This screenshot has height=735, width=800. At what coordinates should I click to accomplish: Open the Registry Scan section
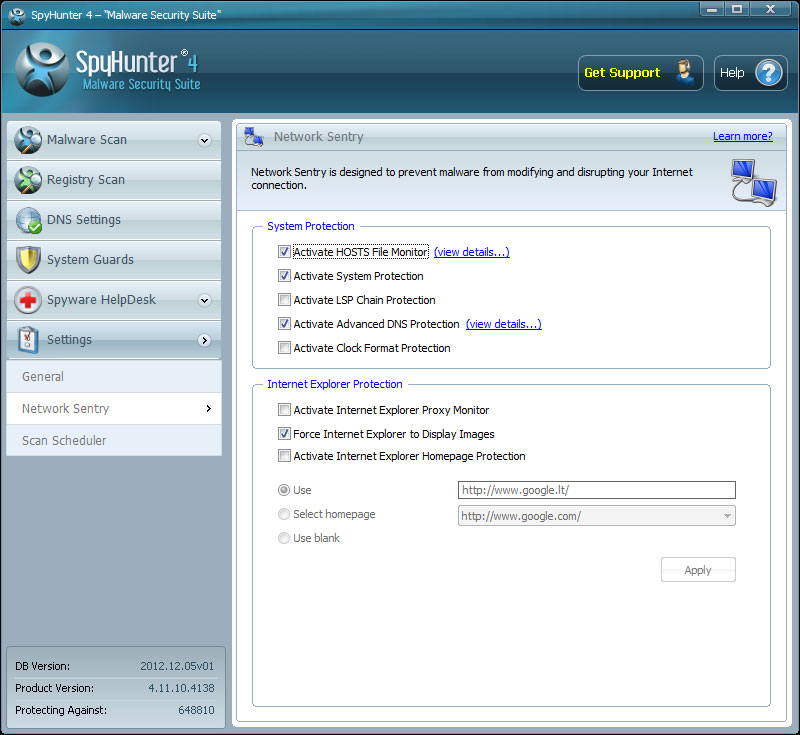point(114,180)
